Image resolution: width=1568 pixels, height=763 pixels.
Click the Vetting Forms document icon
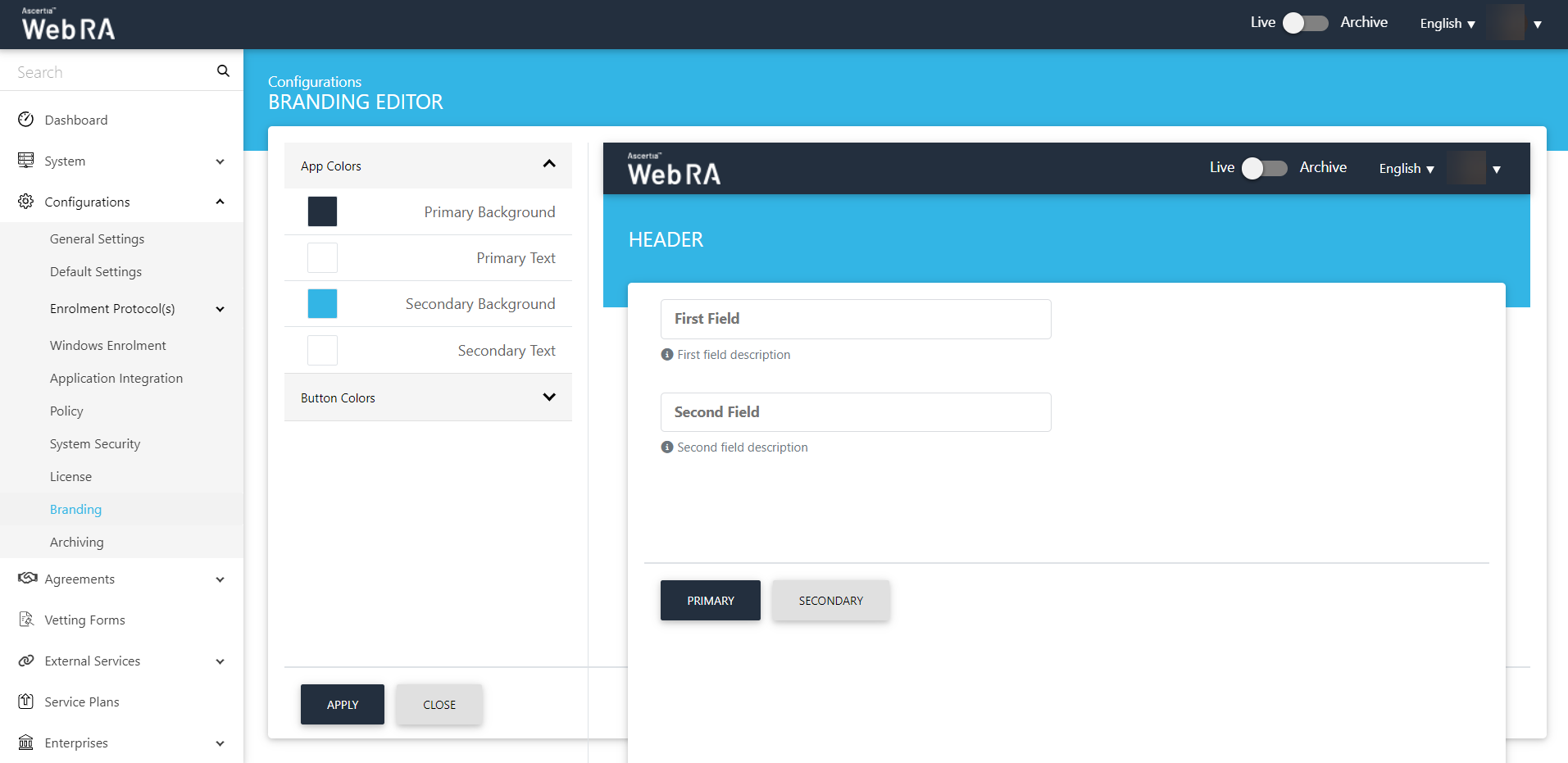(x=26, y=620)
